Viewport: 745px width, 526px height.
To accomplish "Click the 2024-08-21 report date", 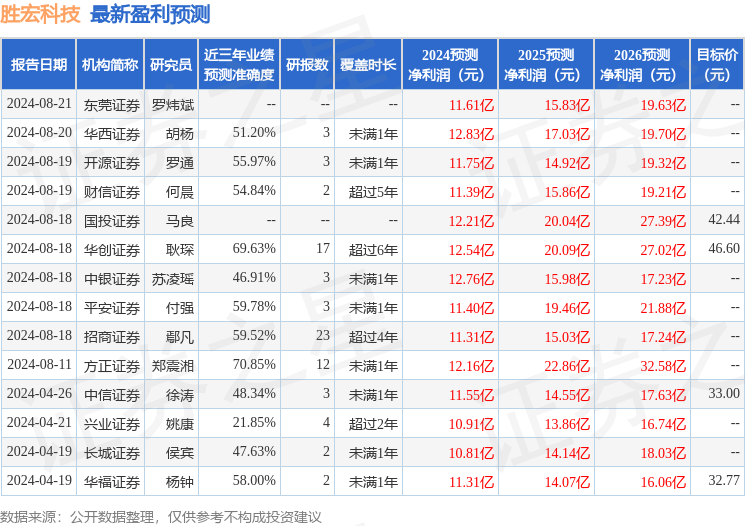I will point(39,103).
